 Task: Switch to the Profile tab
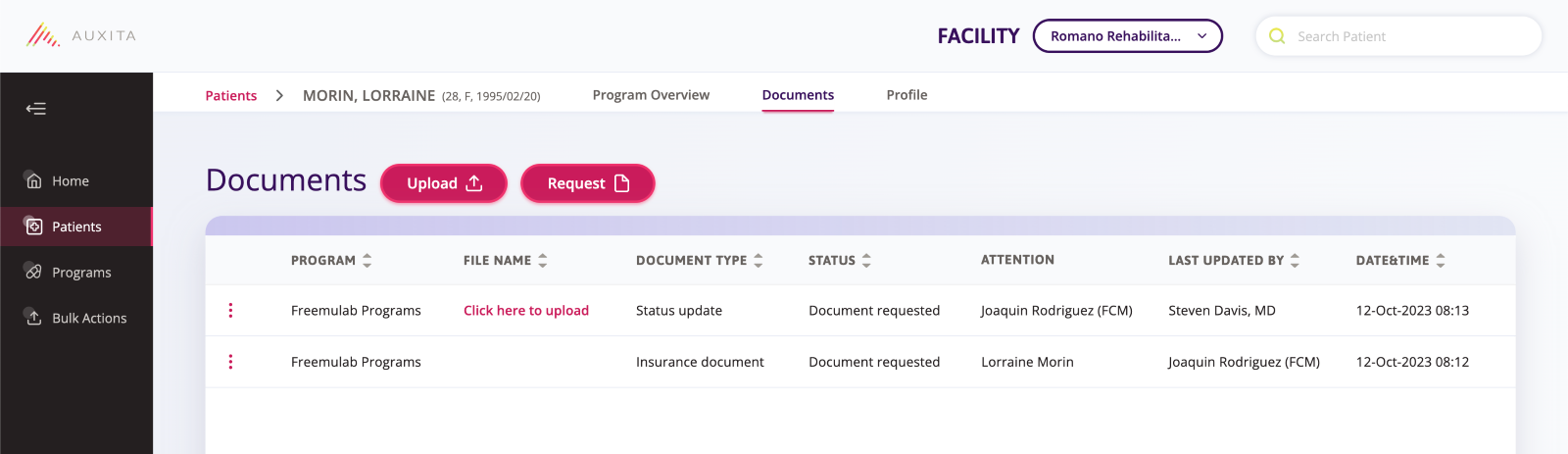tap(906, 95)
